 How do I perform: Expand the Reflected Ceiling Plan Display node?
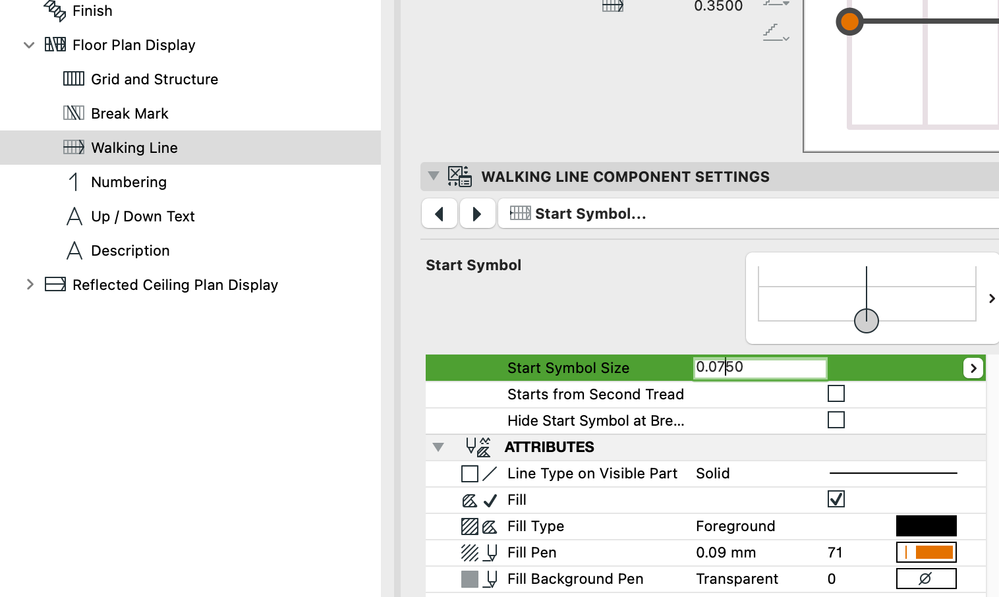pos(29,284)
